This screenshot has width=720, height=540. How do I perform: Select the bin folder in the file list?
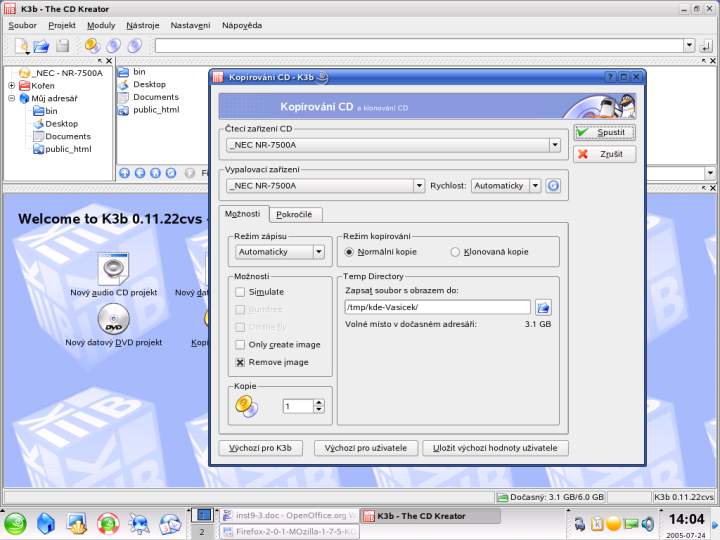tap(131, 72)
